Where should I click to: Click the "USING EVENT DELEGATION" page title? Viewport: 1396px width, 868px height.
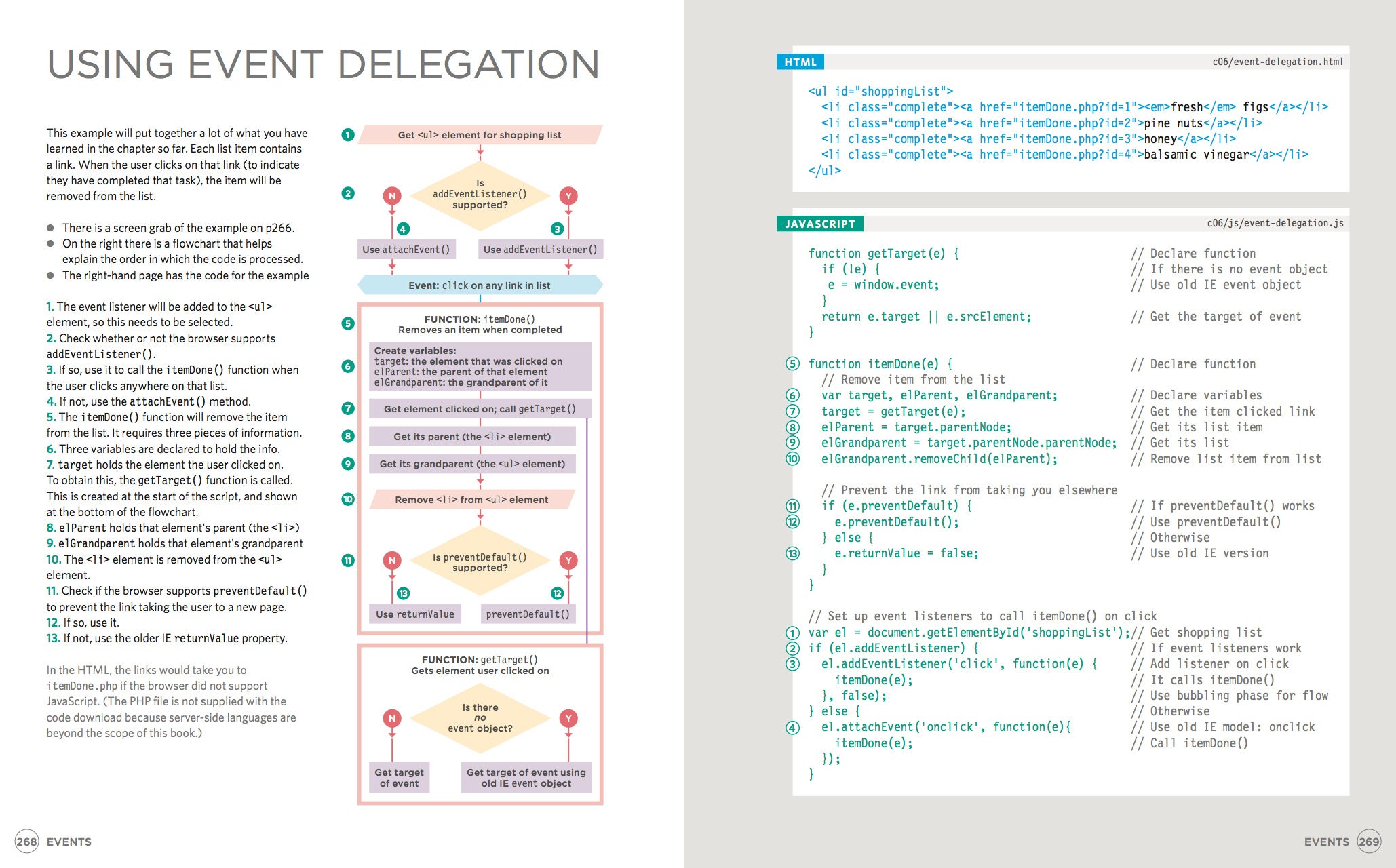click(x=323, y=64)
